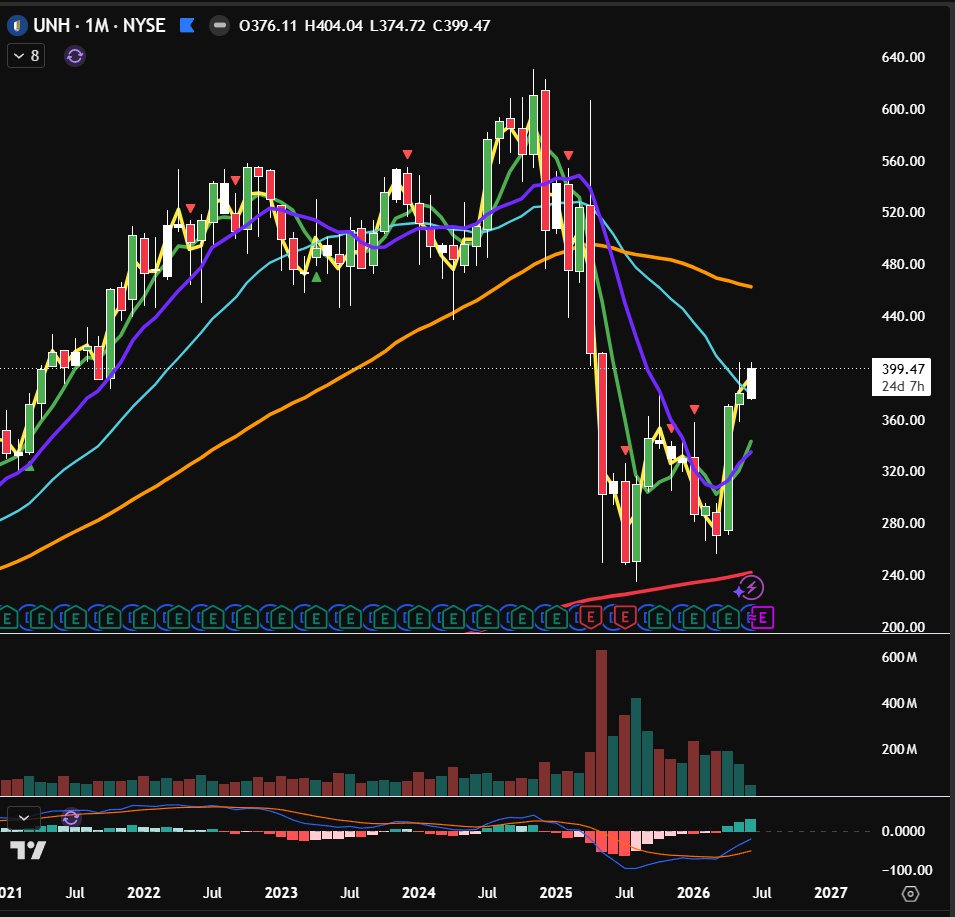
Task: Click the 2022 time axis label
Action: tap(144, 893)
